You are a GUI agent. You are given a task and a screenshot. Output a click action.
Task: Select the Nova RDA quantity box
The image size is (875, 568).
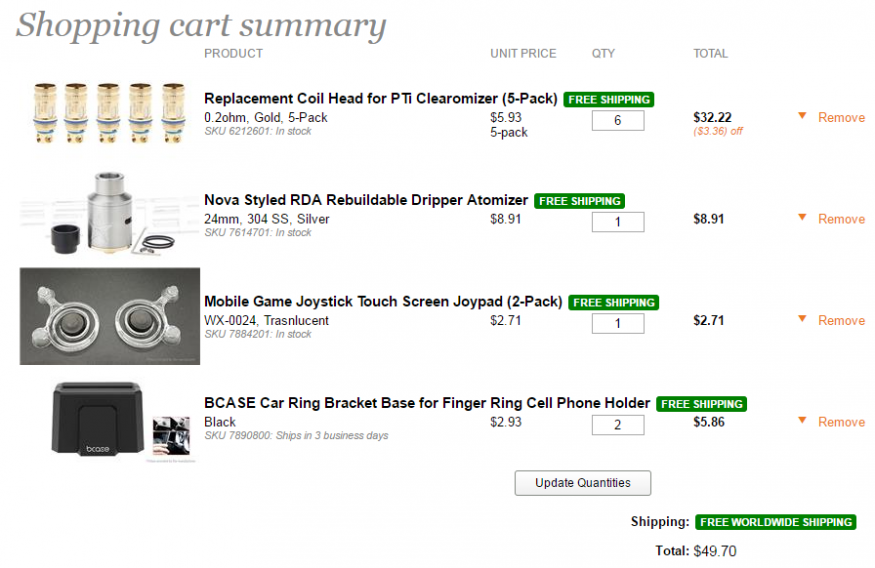point(618,222)
